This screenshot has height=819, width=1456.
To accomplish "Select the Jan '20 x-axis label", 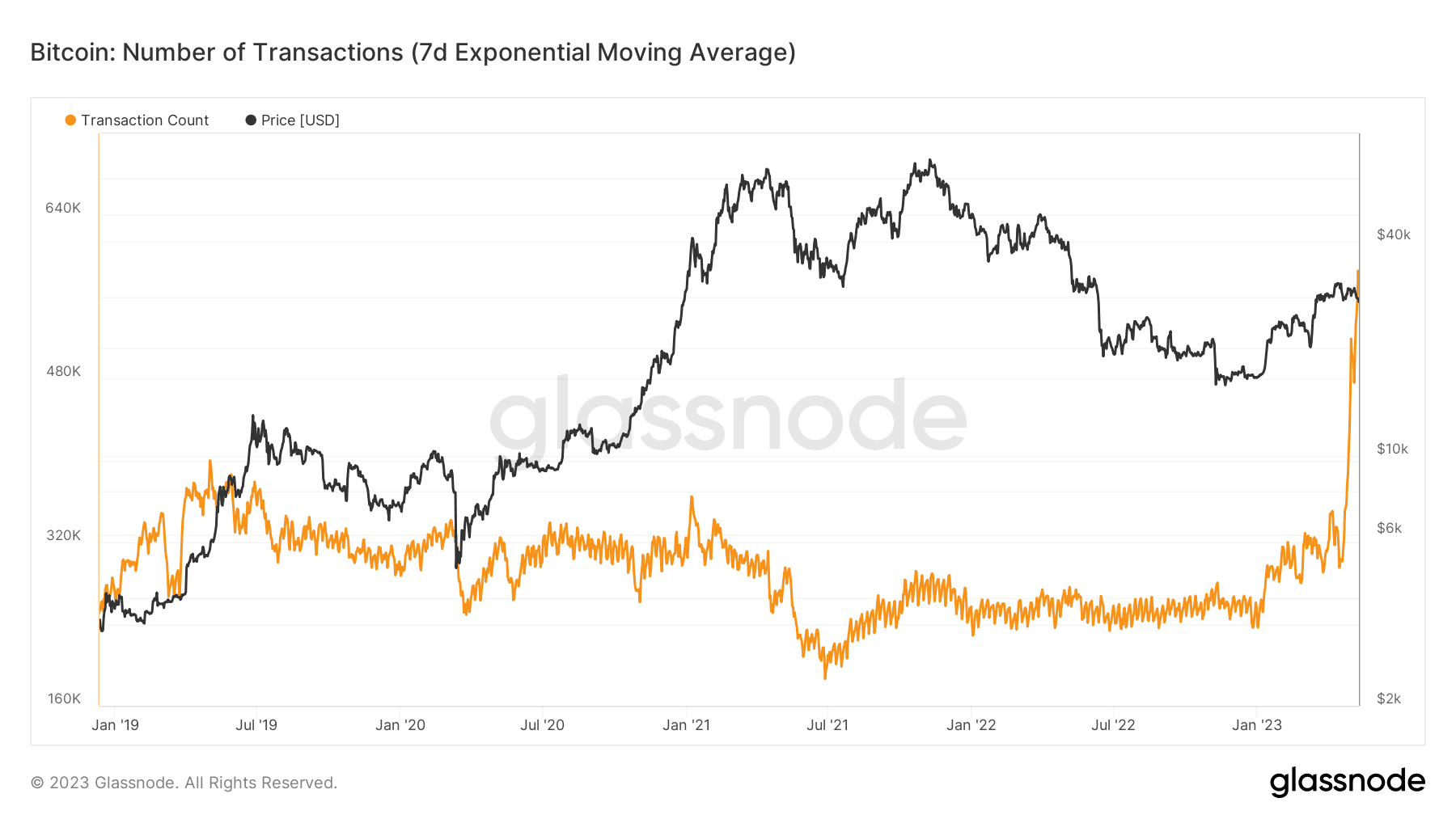I will coord(400,725).
